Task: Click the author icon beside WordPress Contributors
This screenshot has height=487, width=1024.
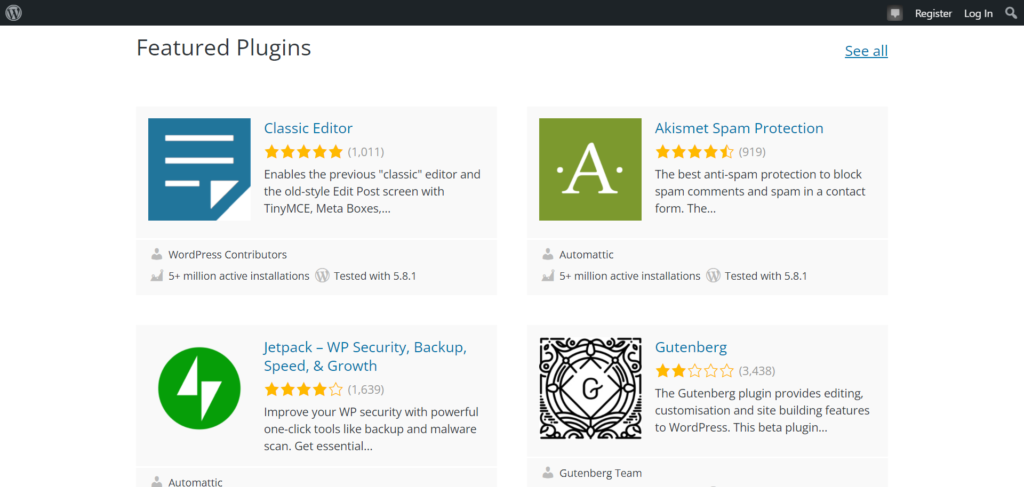Action: (x=157, y=254)
